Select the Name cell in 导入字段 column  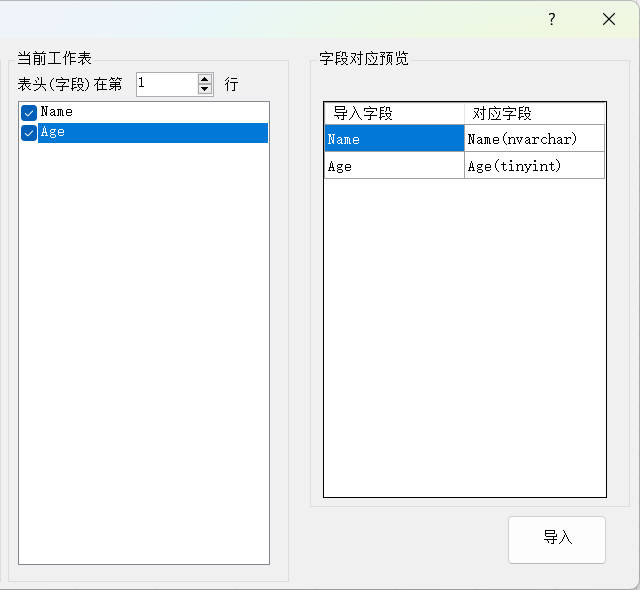394,139
